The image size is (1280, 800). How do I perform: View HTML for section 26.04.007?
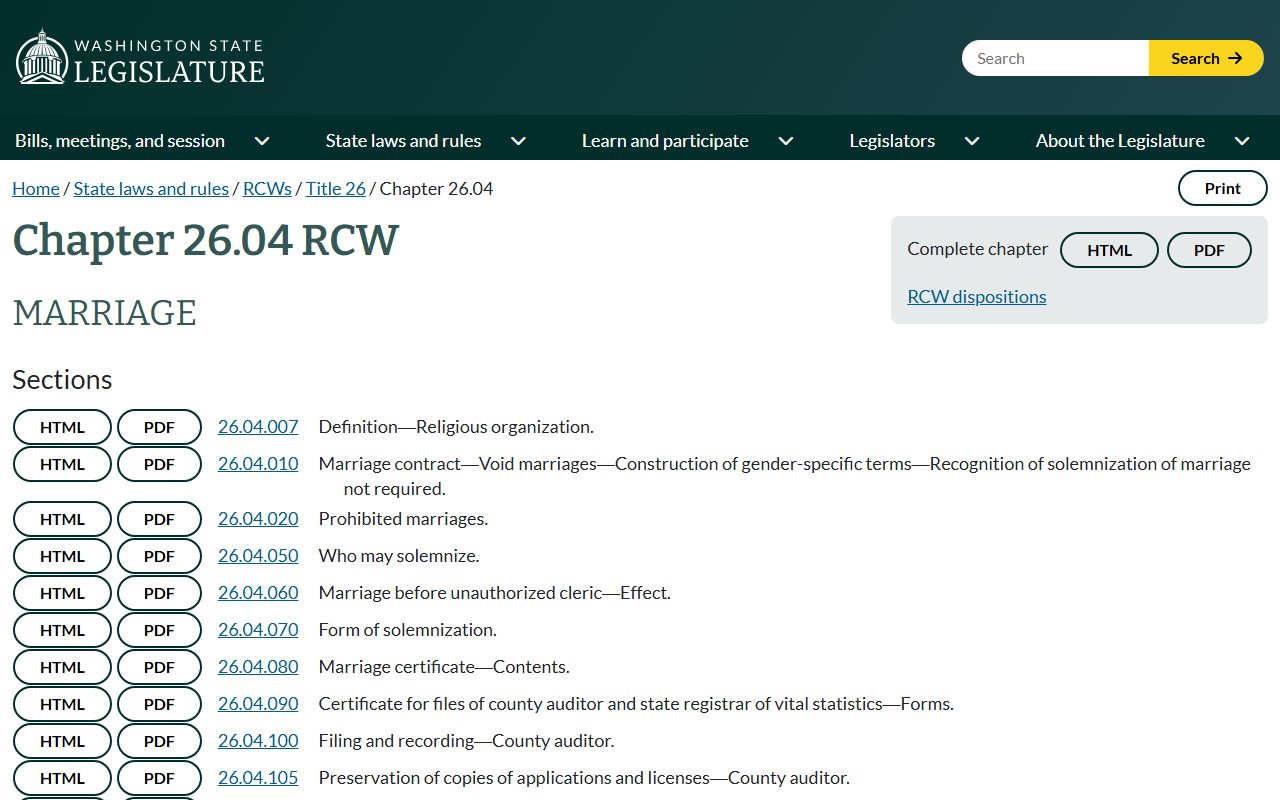62,427
